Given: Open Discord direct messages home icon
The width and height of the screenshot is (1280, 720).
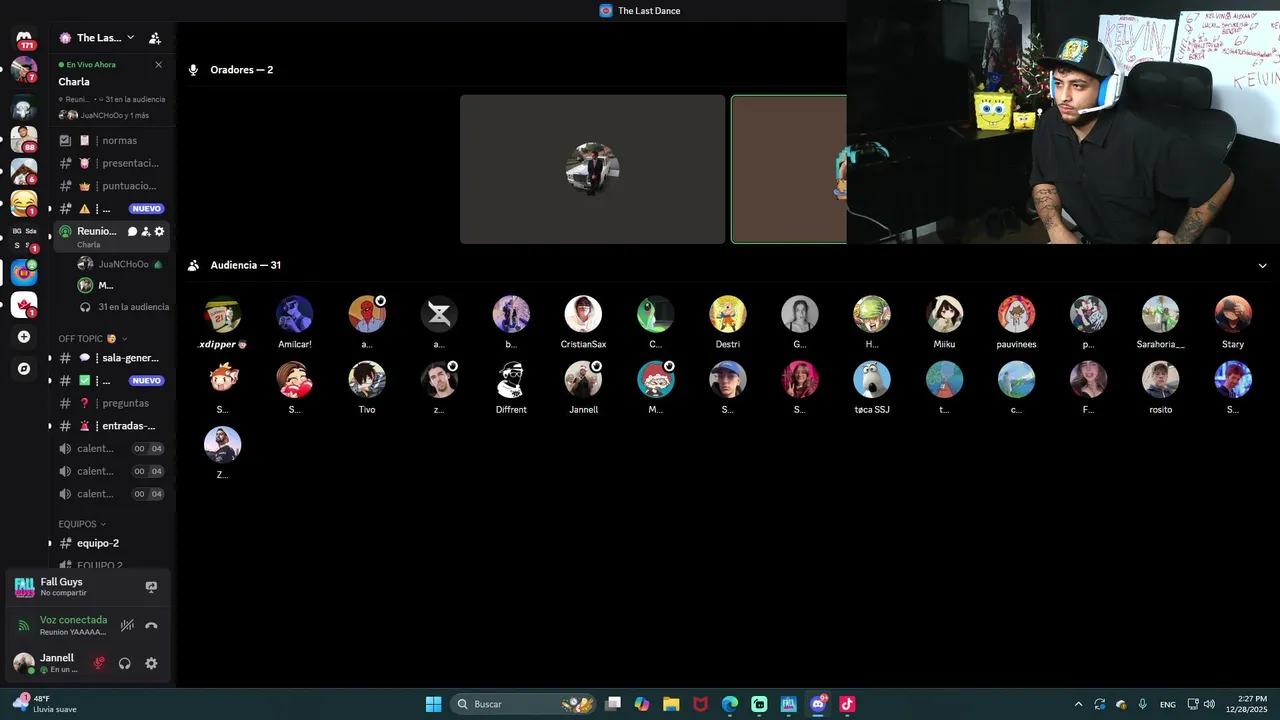Looking at the screenshot, I should pos(24,38).
